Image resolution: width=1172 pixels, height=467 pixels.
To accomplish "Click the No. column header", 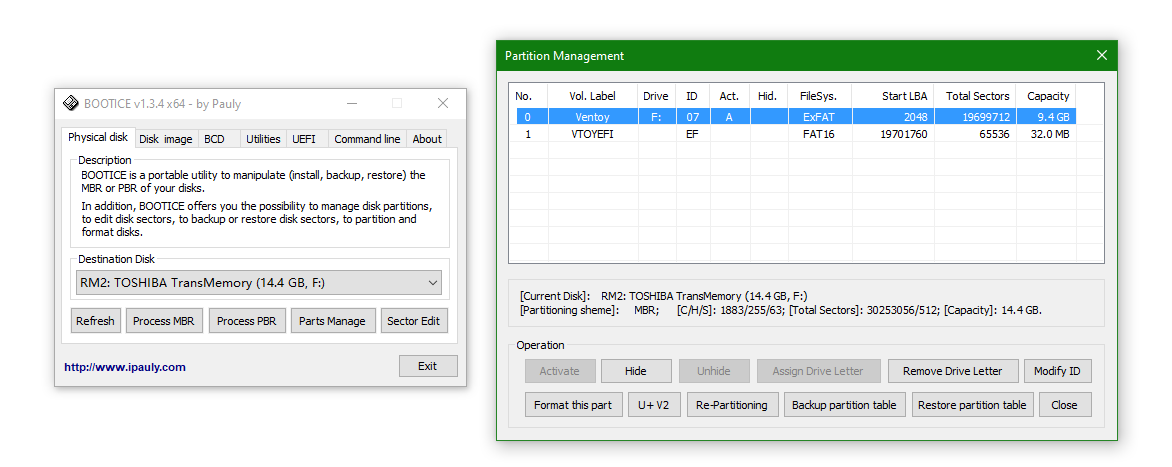I will point(528,96).
